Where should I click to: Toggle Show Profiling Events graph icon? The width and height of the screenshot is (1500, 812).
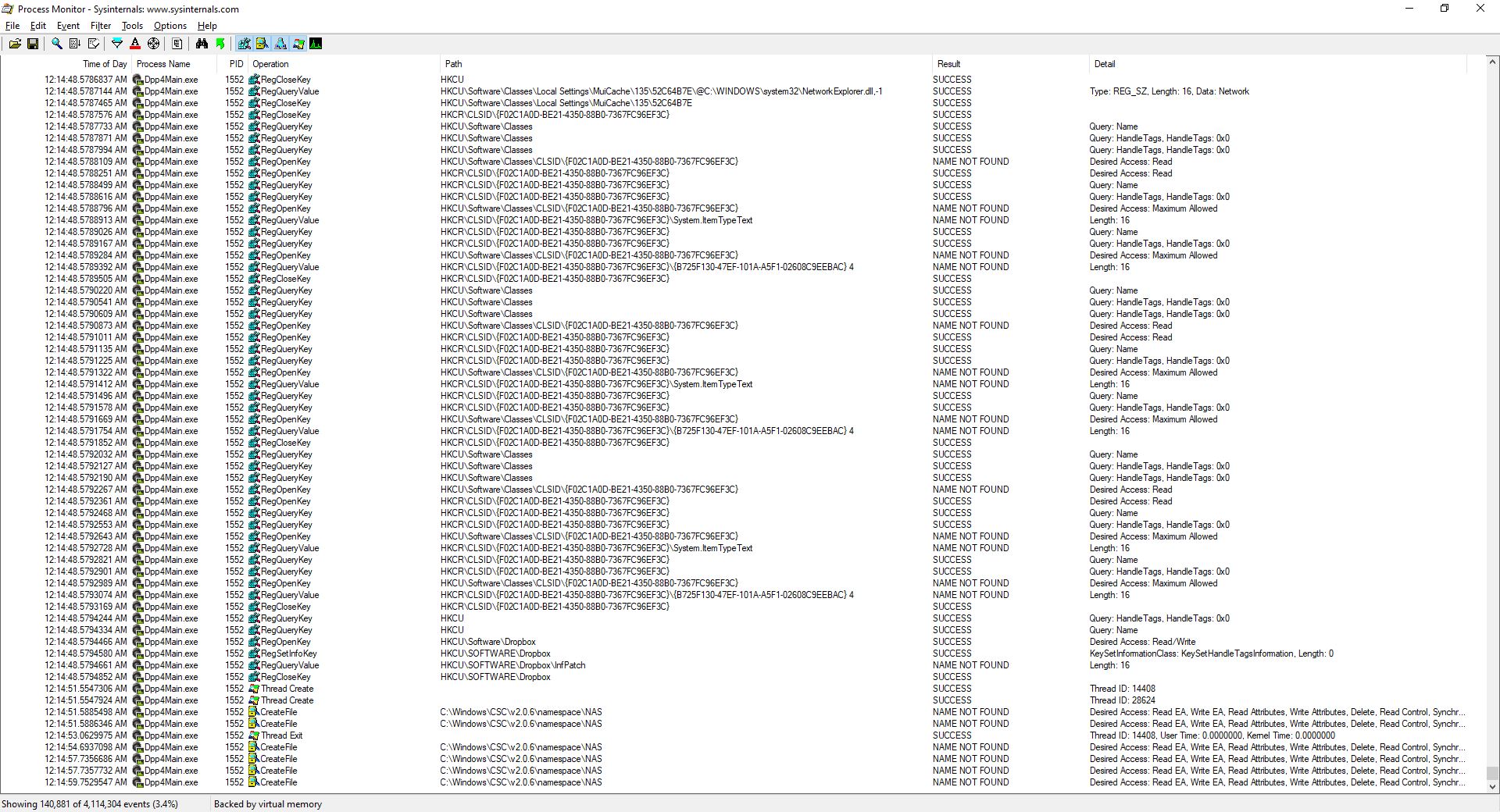tap(316, 44)
